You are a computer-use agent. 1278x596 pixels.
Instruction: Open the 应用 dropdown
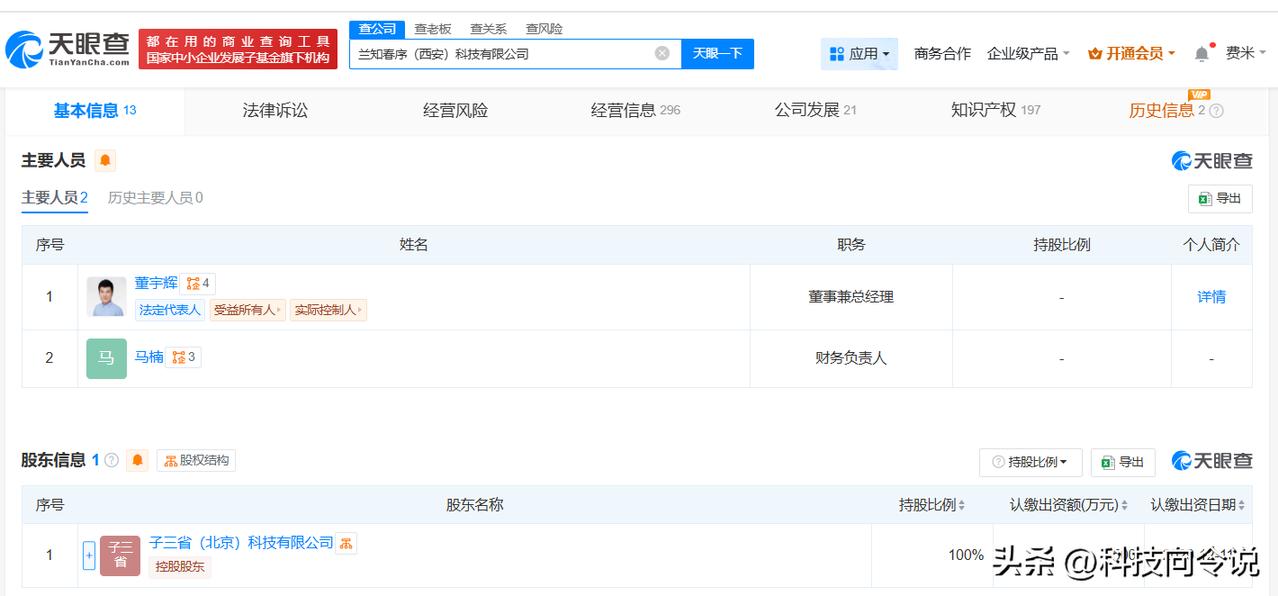pyautogui.click(x=860, y=54)
